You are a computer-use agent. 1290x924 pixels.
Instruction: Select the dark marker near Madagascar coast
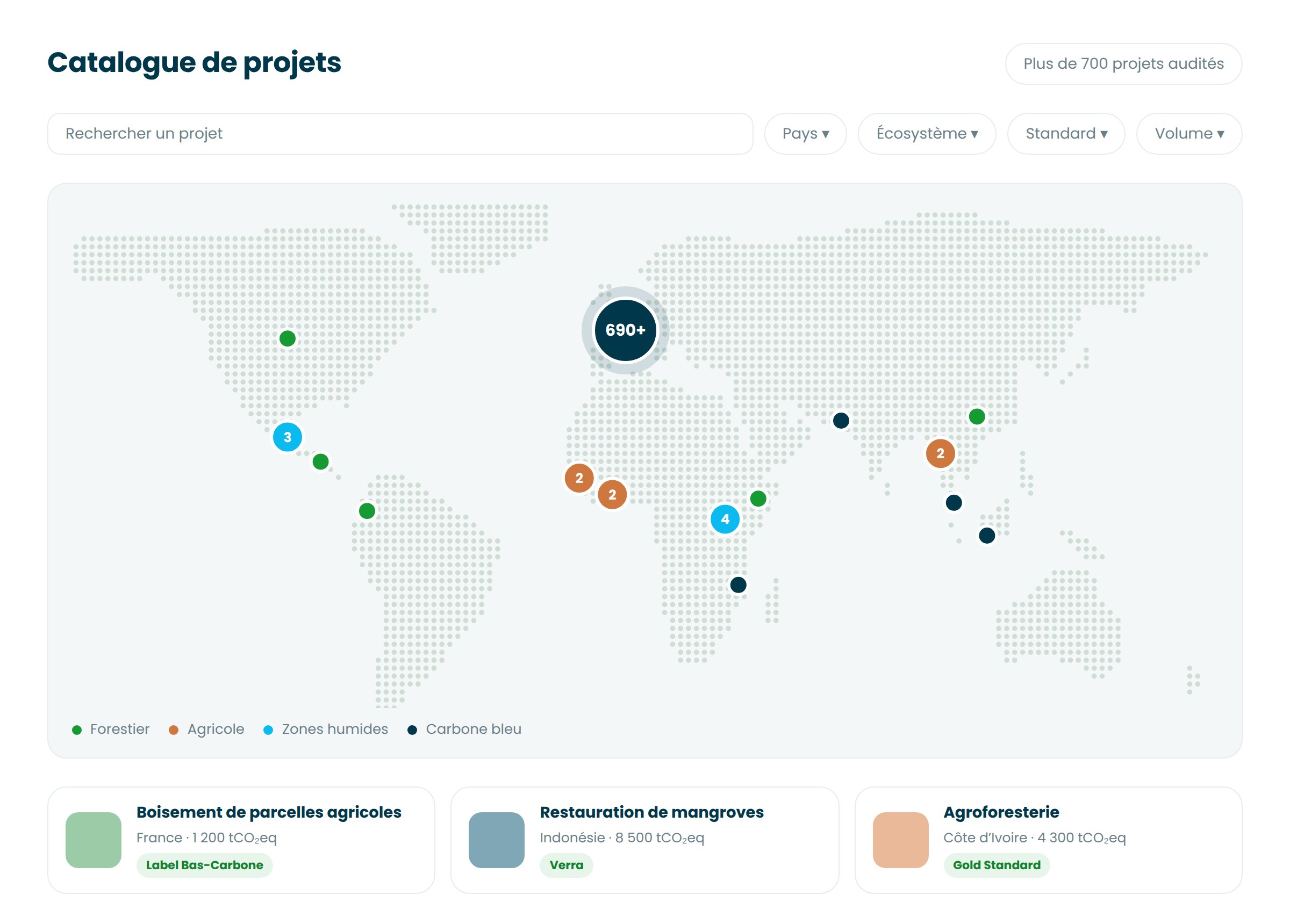click(737, 584)
